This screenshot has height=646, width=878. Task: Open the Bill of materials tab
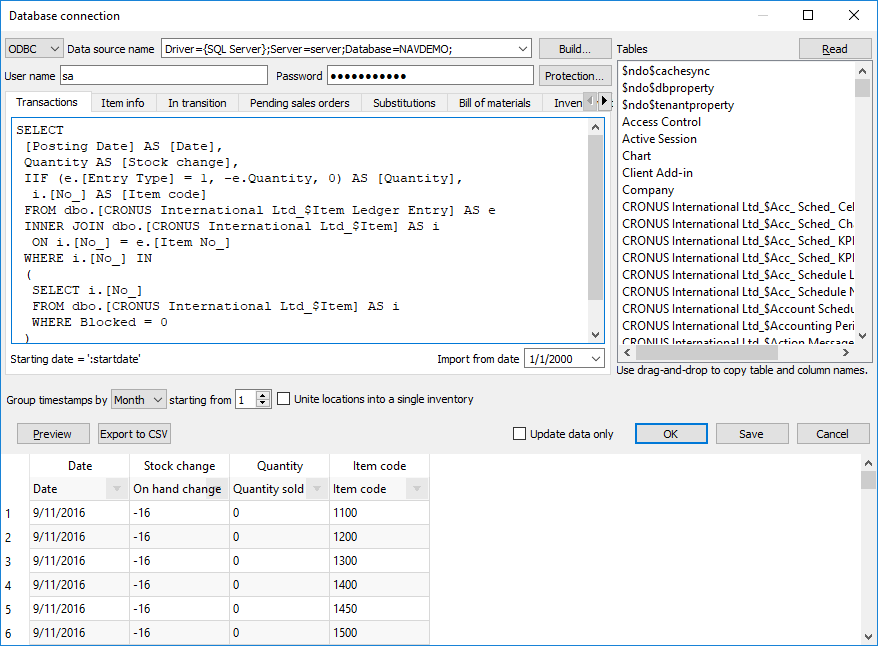coord(494,103)
